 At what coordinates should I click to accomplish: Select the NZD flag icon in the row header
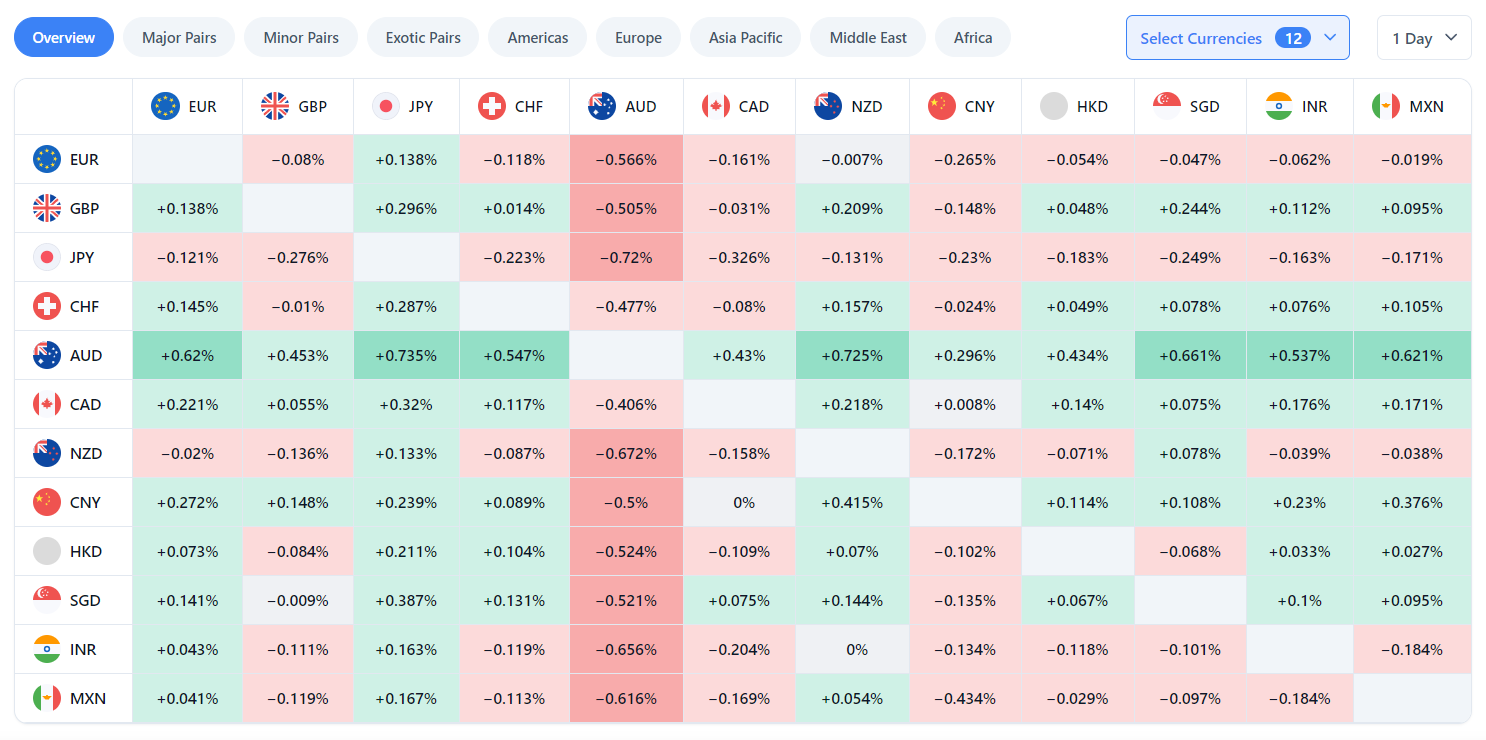[x=46, y=453]
